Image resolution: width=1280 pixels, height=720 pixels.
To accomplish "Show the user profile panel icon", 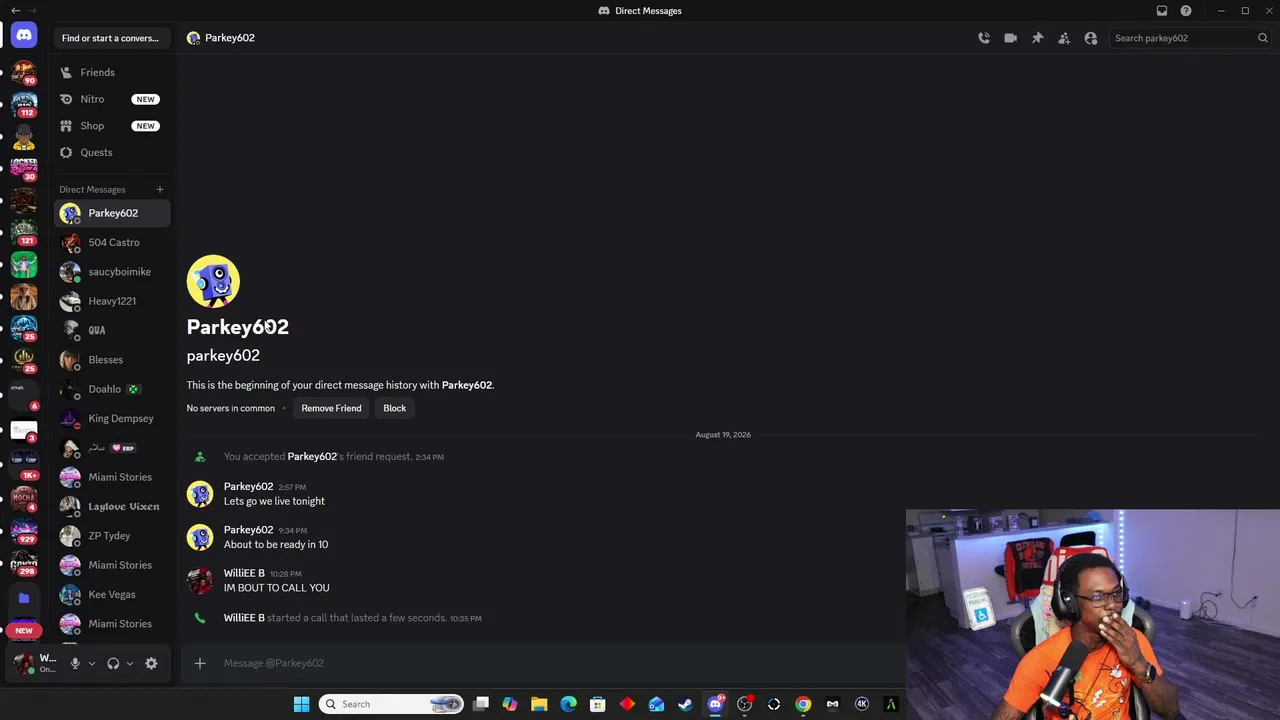I will click(x=1091, y=38).
